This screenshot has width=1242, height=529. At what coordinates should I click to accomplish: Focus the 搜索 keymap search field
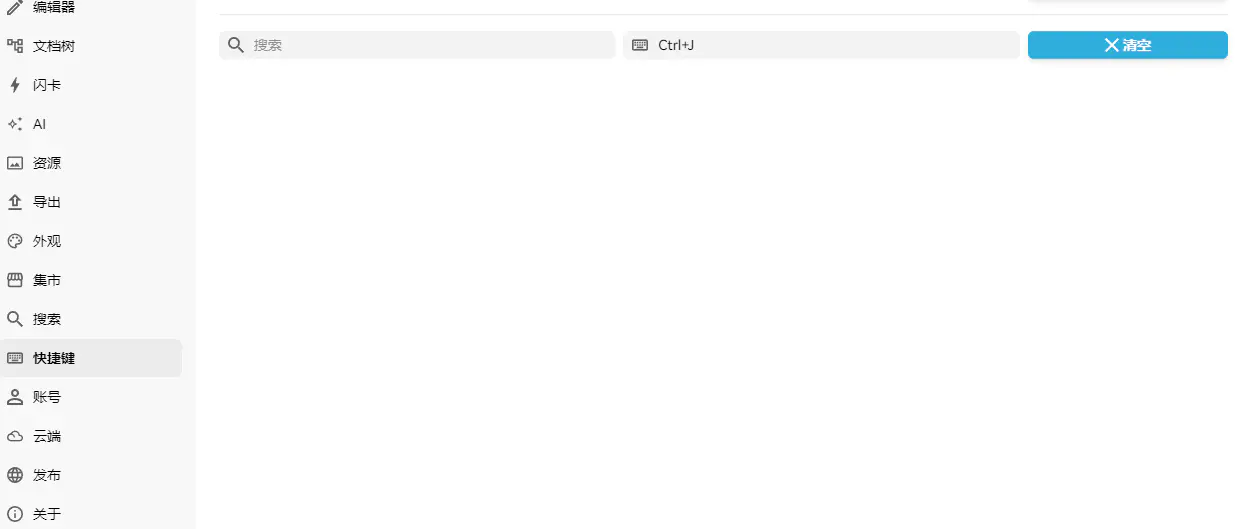coord(417,45)
